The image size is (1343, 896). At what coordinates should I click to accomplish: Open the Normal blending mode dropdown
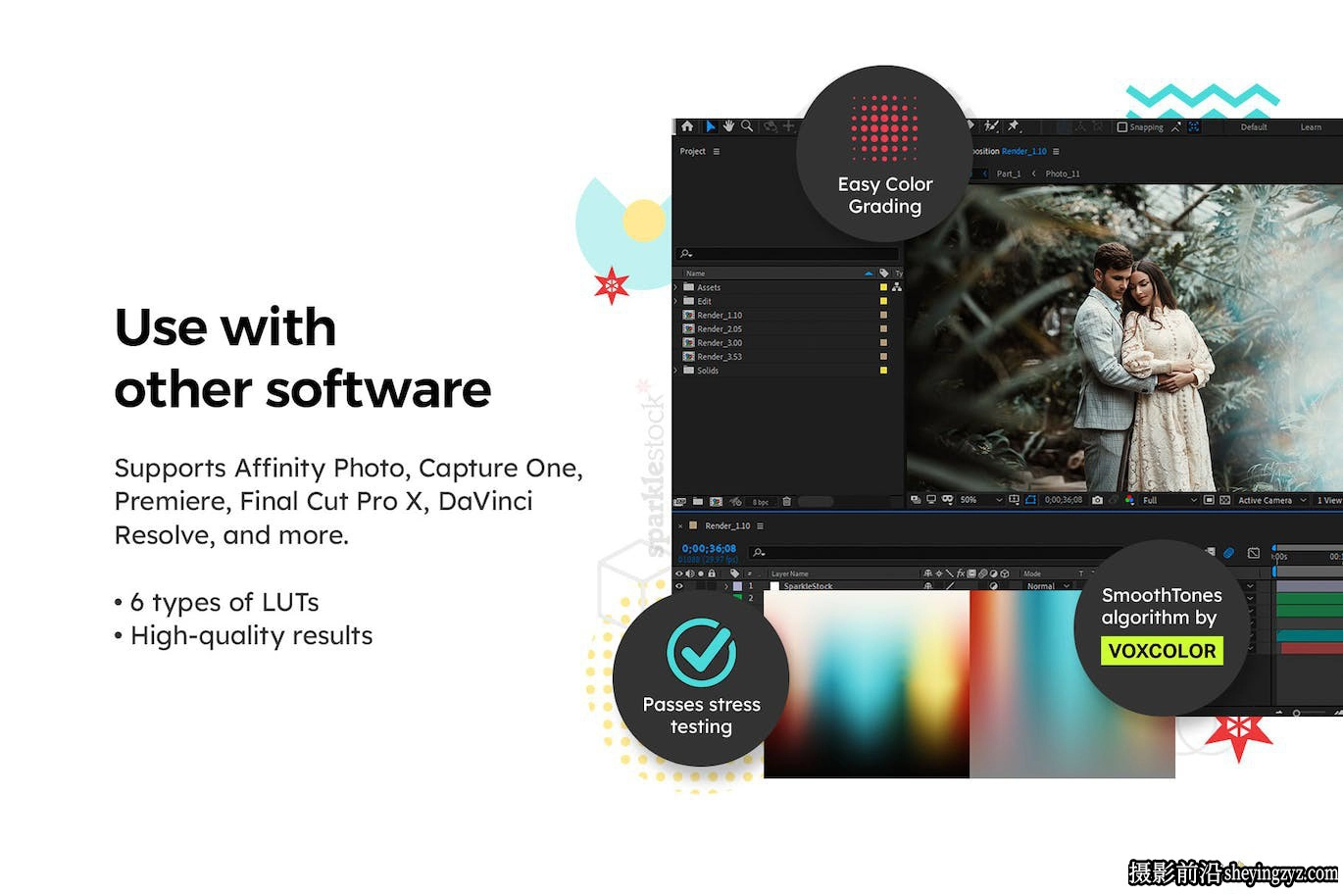coord(1048,586)
